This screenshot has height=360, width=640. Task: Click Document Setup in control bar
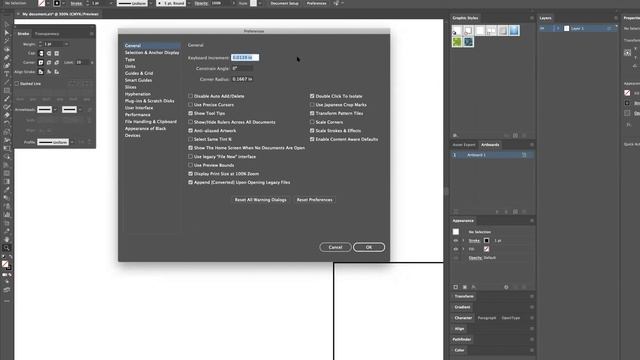tap(284, 3)
